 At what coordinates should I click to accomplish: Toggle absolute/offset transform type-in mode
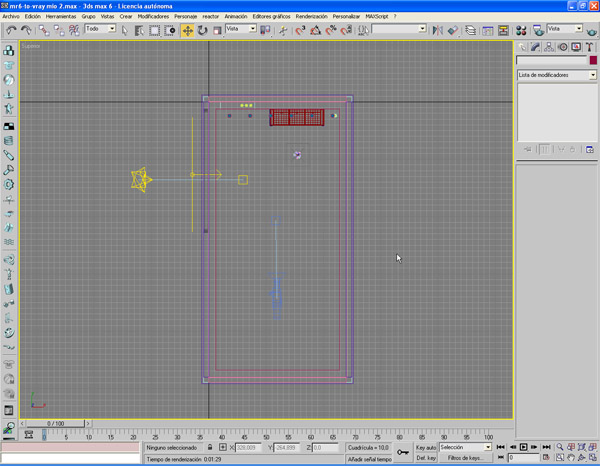pos(222,447)
